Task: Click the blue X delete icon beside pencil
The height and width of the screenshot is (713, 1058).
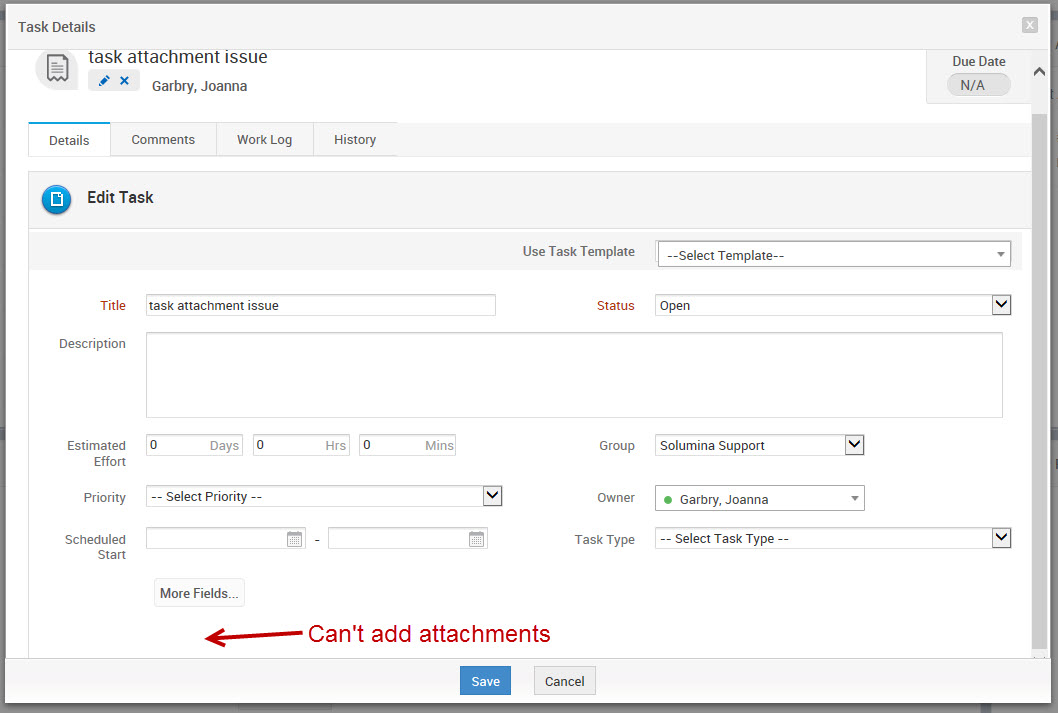Action: [x=124, y=81]
